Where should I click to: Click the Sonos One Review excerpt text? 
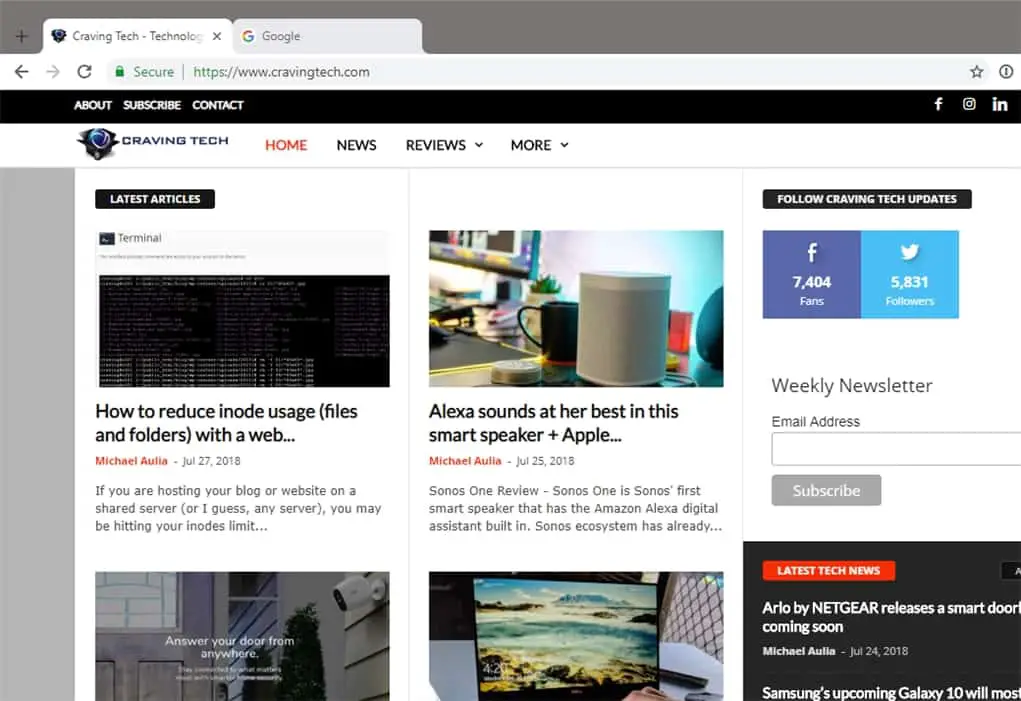tap(576, 508)
